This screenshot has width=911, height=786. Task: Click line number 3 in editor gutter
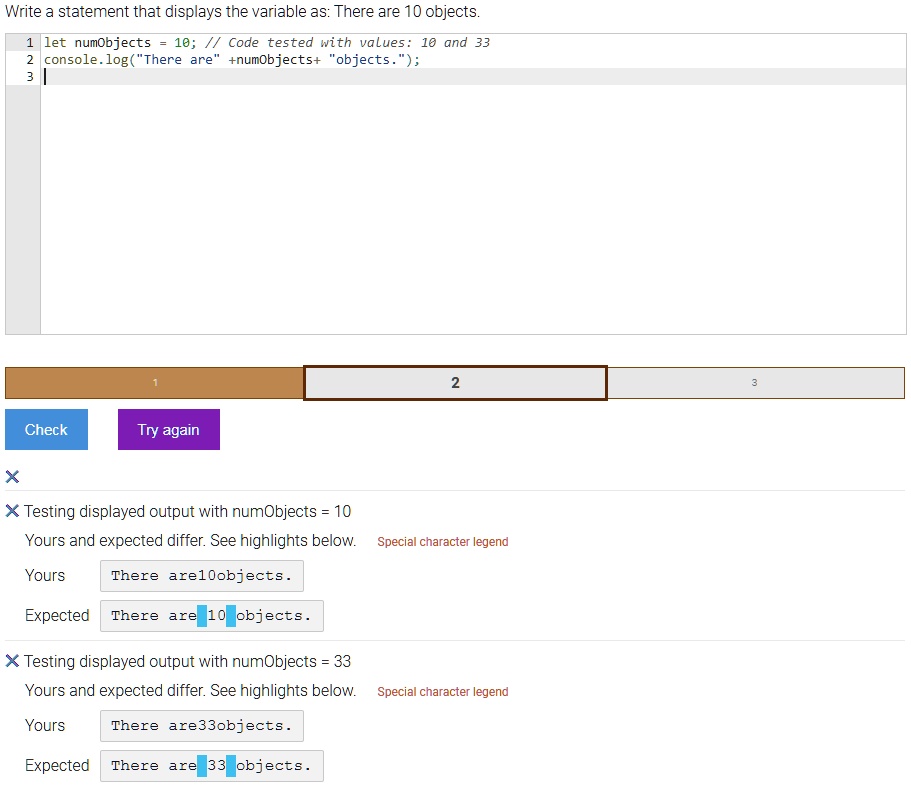tap(29, 77)
